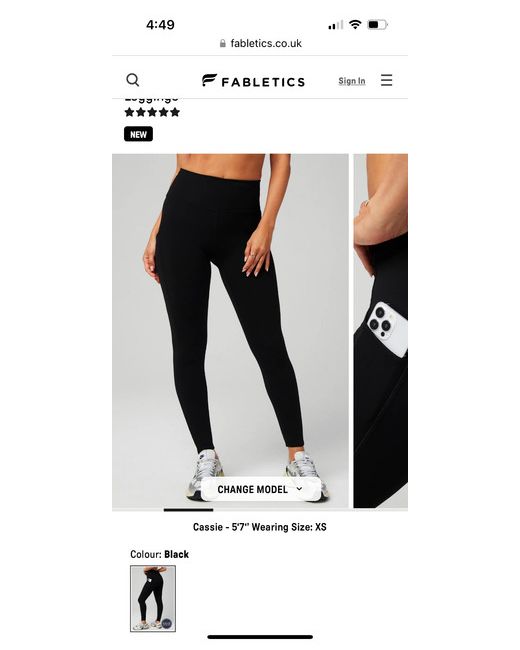Tap the padlock icon beside fabletics.co.uk
Viewport: 520px width, 650px height.
pos(223,43)
